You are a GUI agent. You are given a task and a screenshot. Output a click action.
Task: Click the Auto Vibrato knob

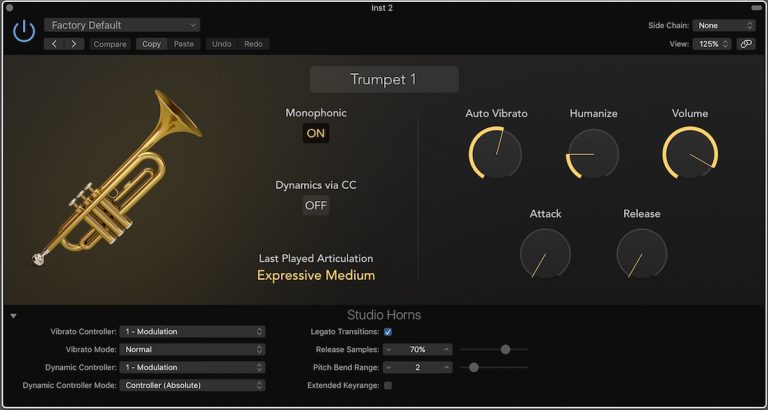click(496, 153)
